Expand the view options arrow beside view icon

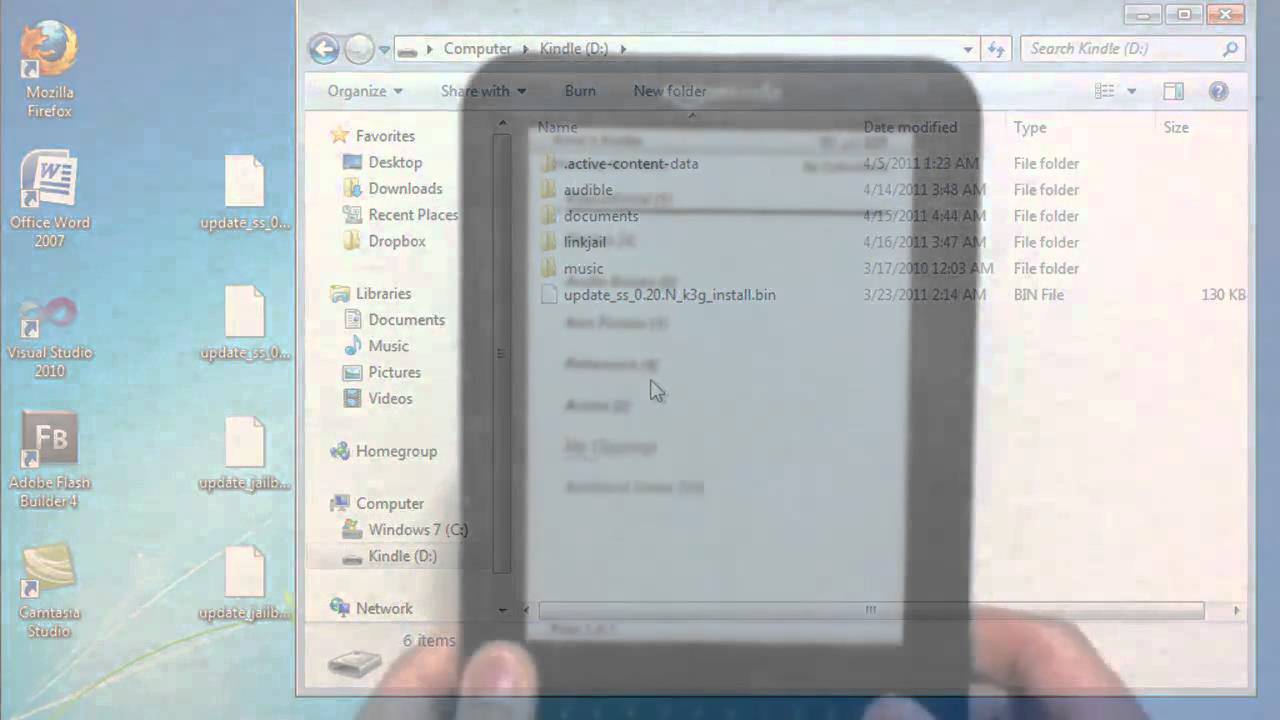pos(1132,91)
